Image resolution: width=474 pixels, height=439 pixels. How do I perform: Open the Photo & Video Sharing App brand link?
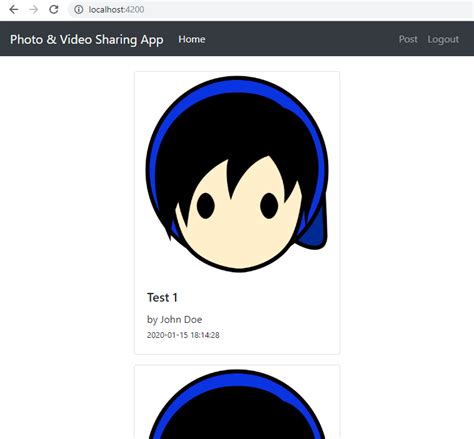click(87, 39)
